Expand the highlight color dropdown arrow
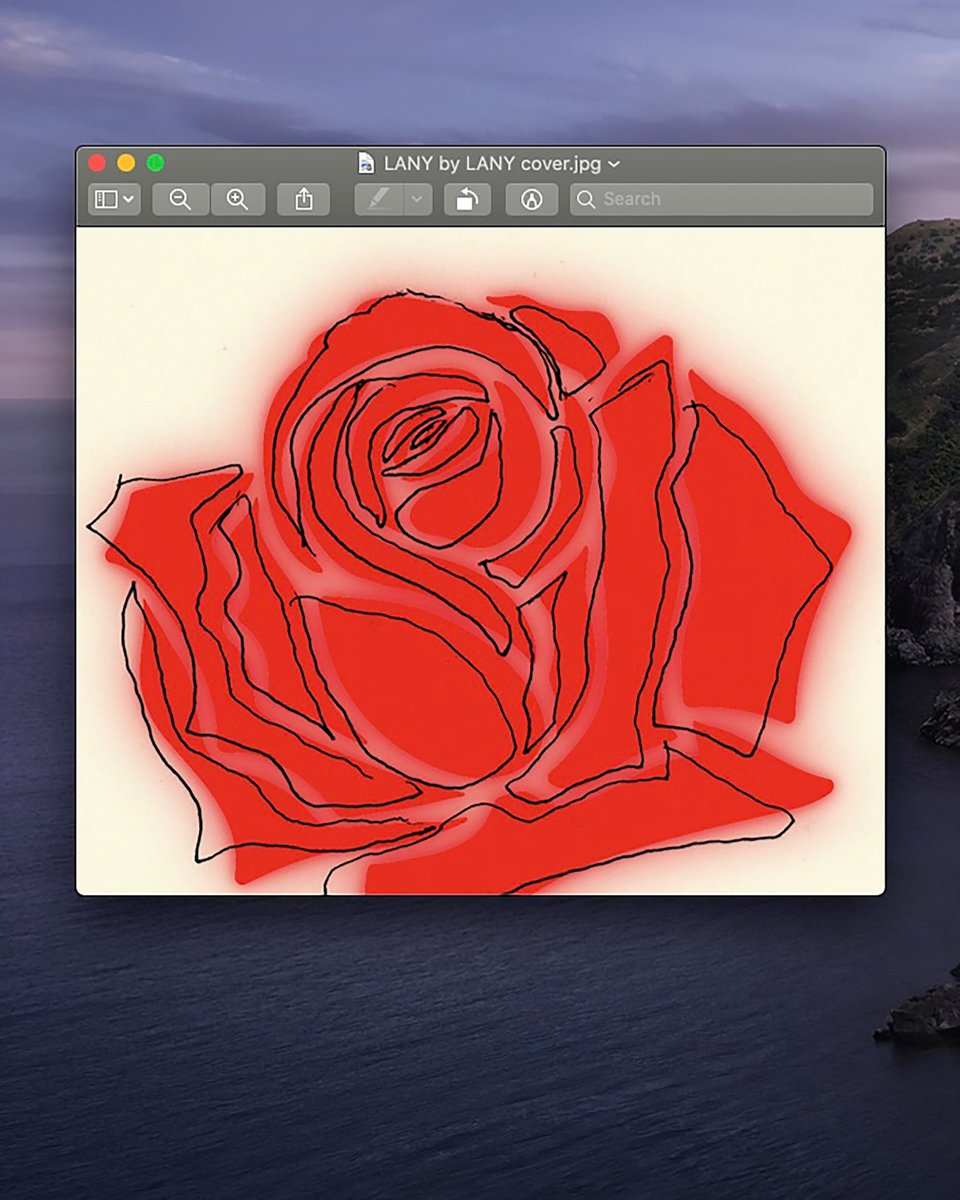Viewport: 960px width, 1200px height. tap(417, 199)
